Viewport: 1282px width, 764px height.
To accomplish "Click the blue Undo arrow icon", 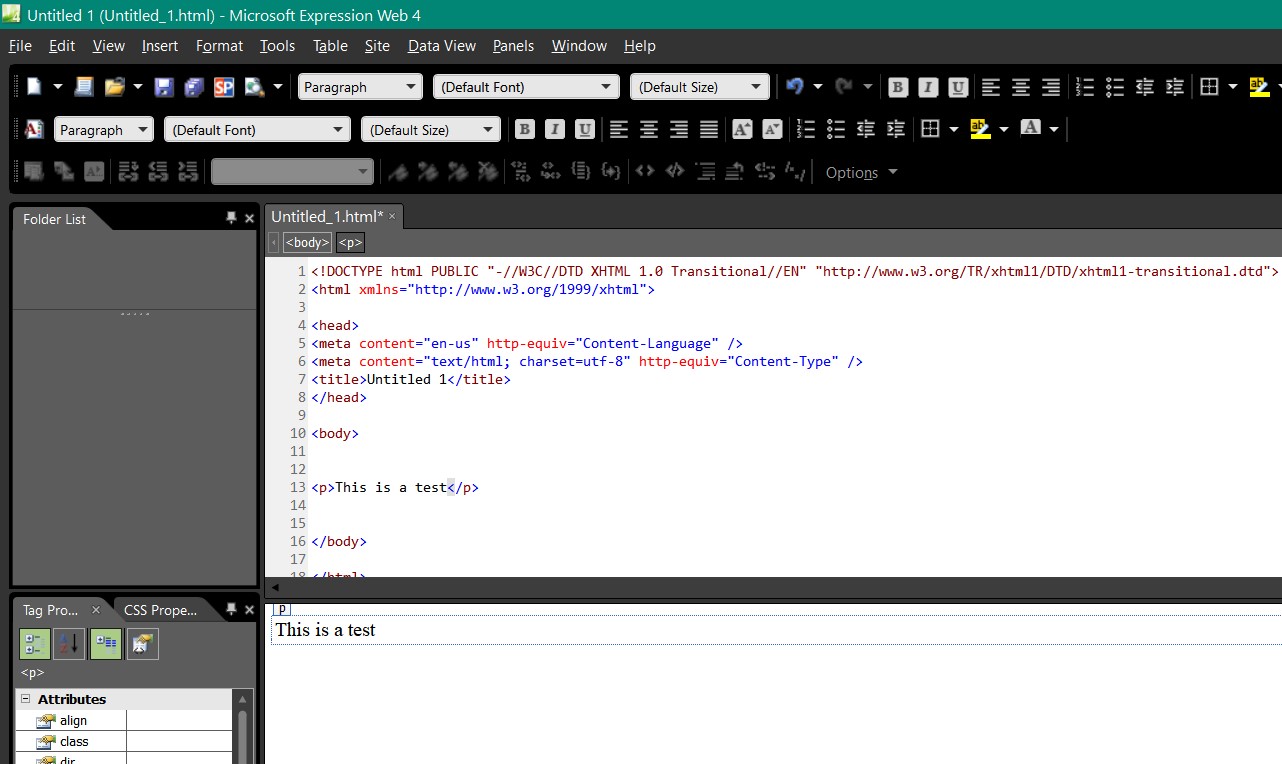I will tap(795, 87).
